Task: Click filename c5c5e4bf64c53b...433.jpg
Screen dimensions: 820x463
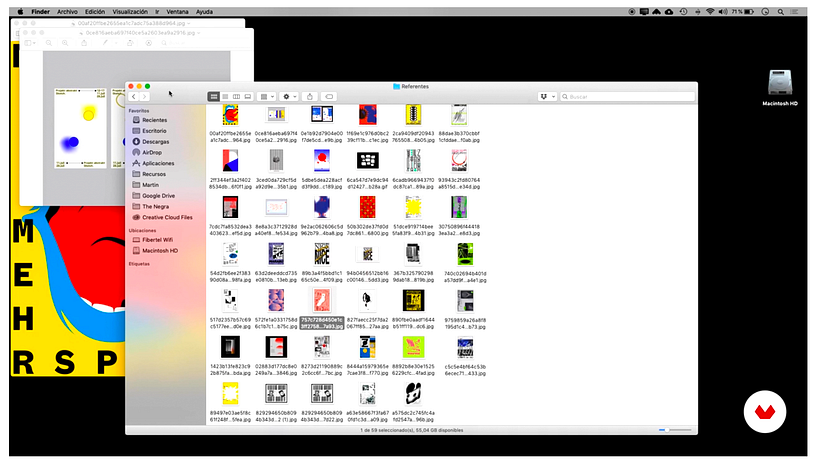Action: (x=465, y=370)
